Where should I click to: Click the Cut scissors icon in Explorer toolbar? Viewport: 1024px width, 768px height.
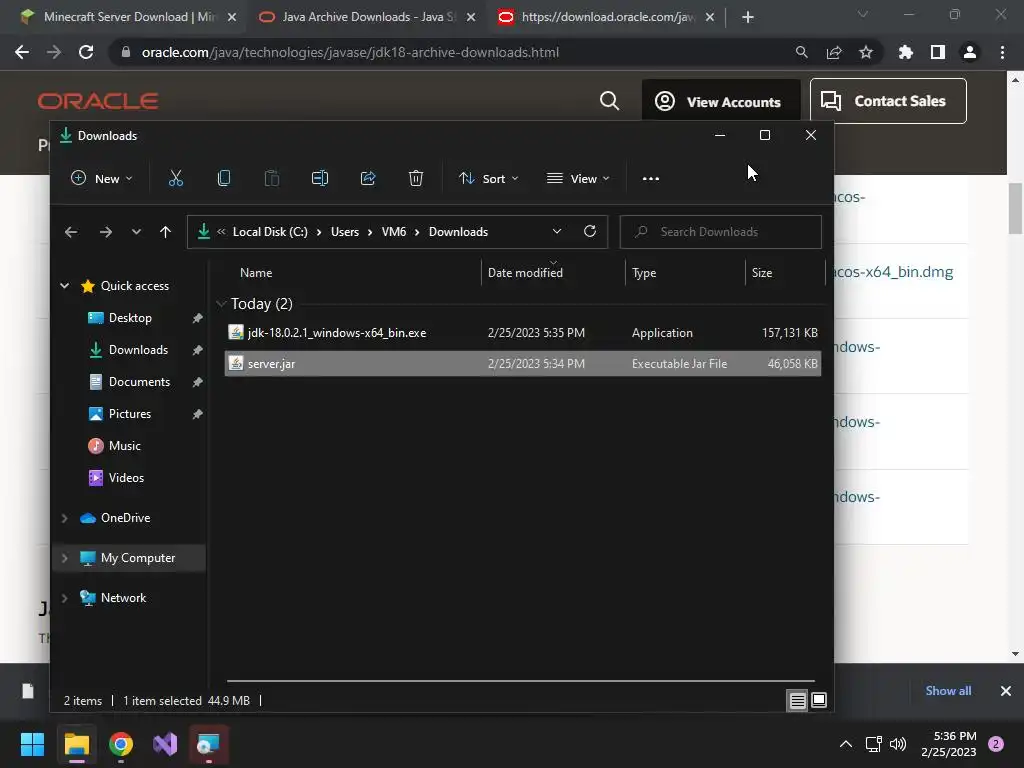176,178
